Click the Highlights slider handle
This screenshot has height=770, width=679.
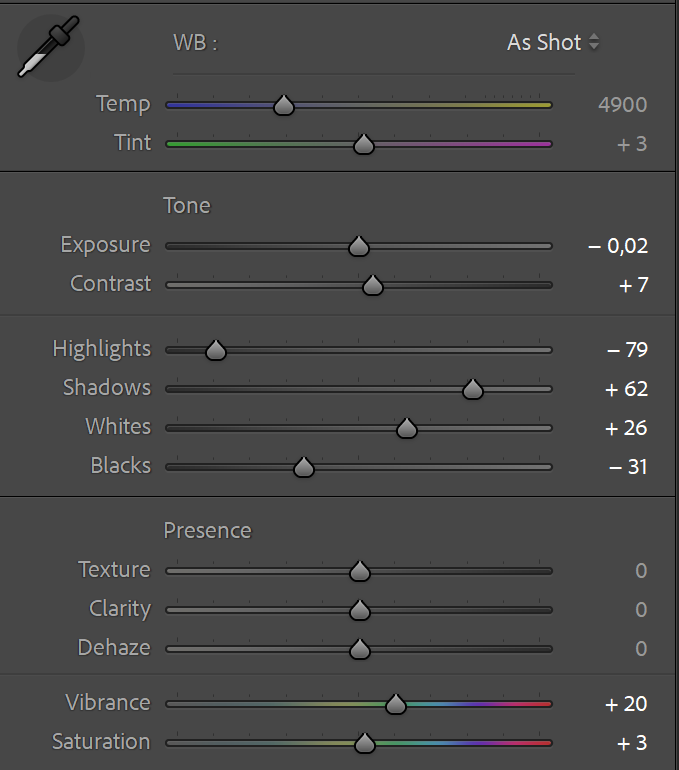click(x=215, y=350)
